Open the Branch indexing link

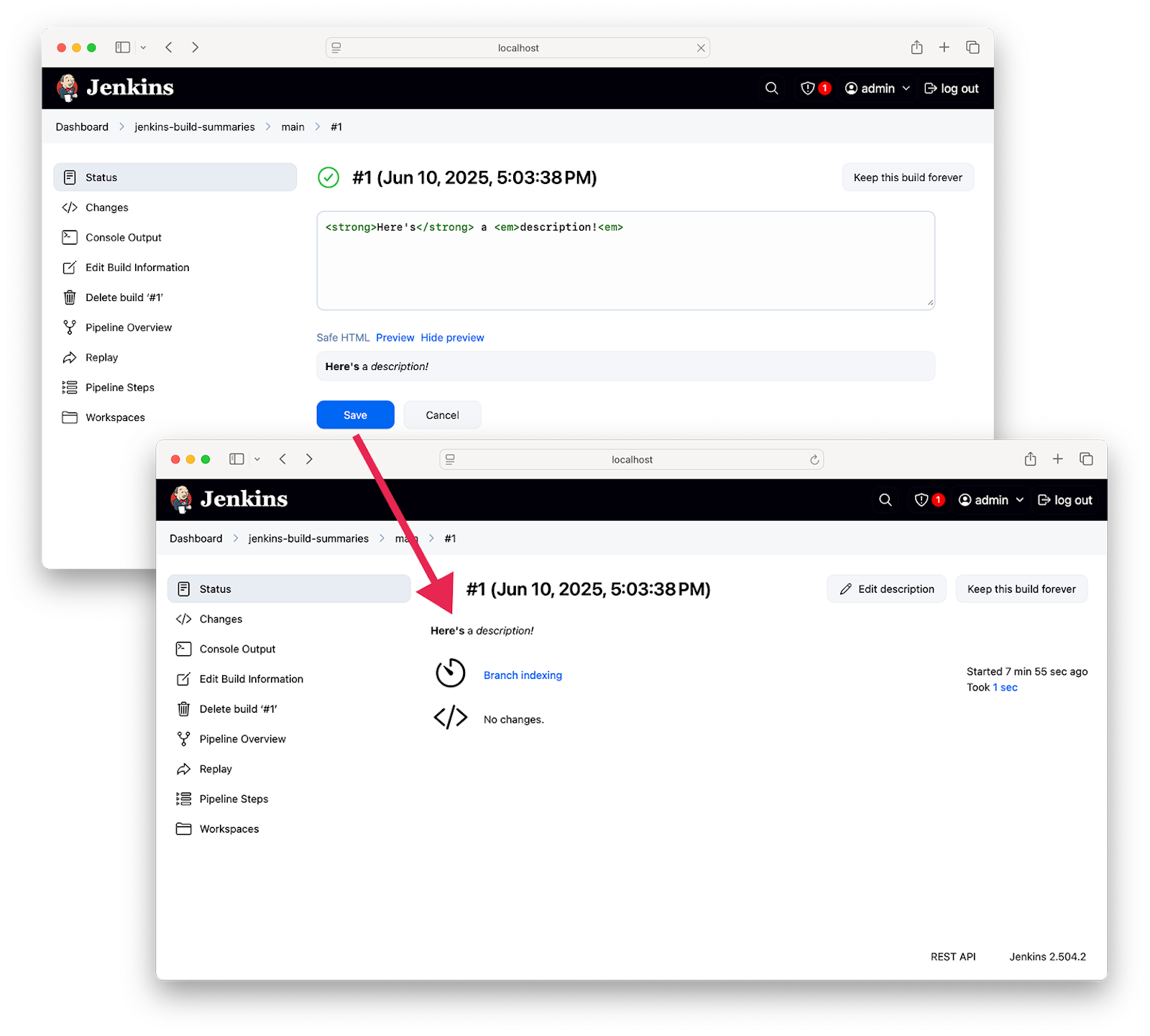(523, 675)
